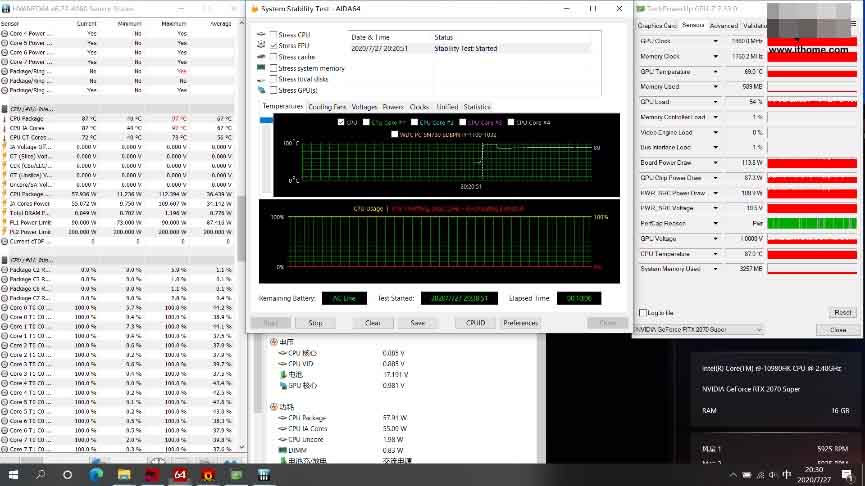Open GPU Load sensor dropdown

pos(716,102)
